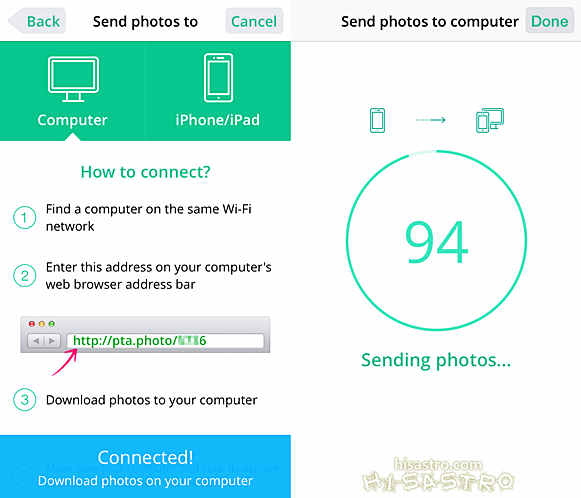Tap the Back button
The width and height of the screenshot is (581, 498).
click(x=37, y=21)
